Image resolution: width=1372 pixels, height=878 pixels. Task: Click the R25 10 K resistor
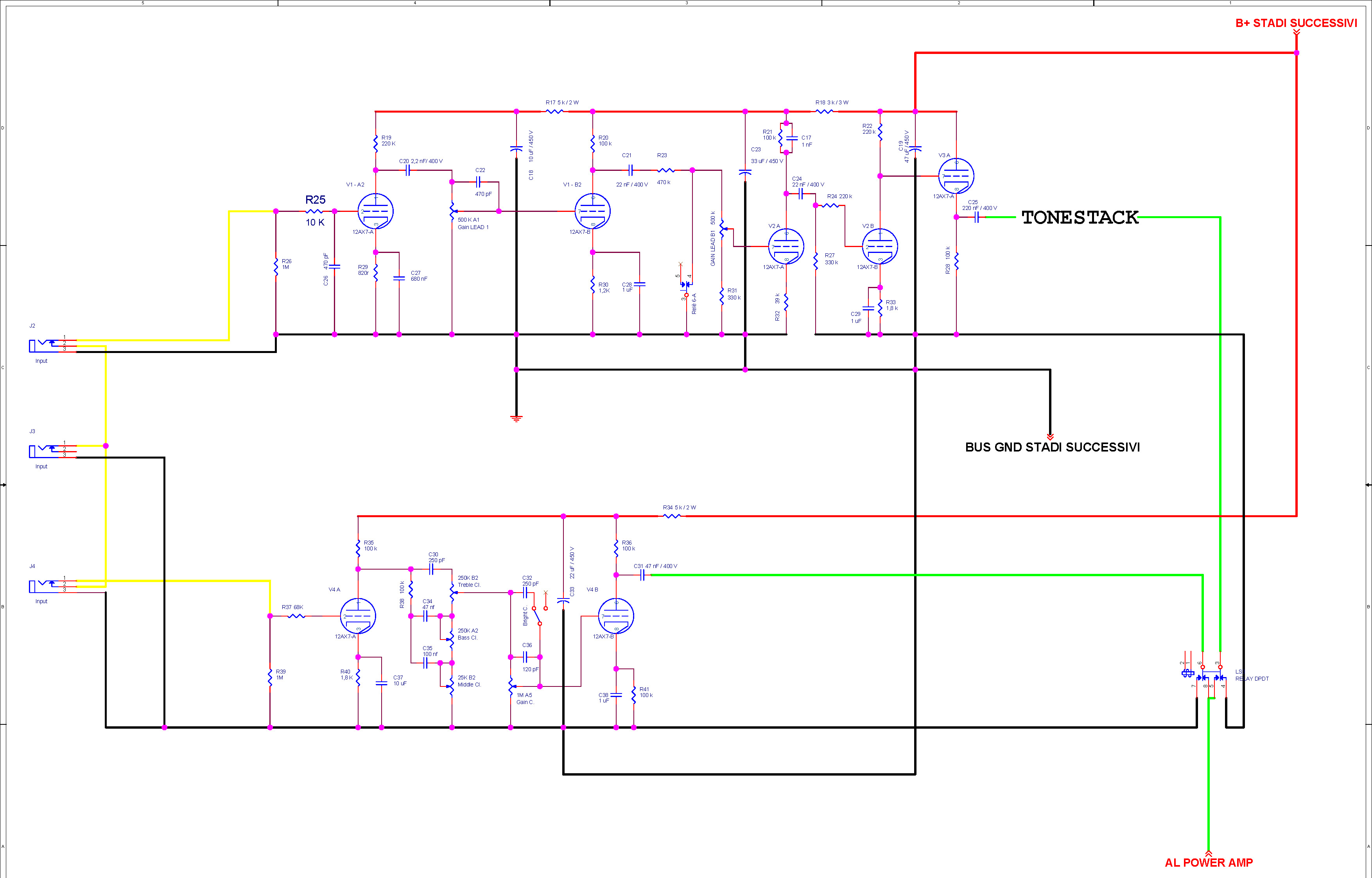pos(314,211)
